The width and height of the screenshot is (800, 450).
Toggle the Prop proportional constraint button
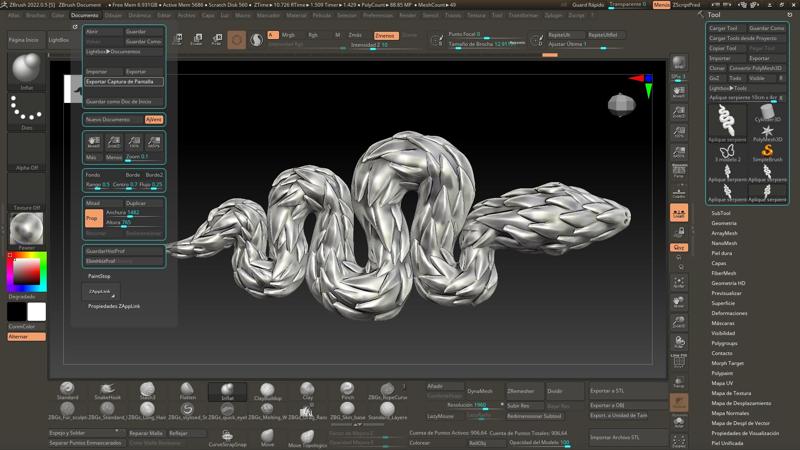point(93,218)
